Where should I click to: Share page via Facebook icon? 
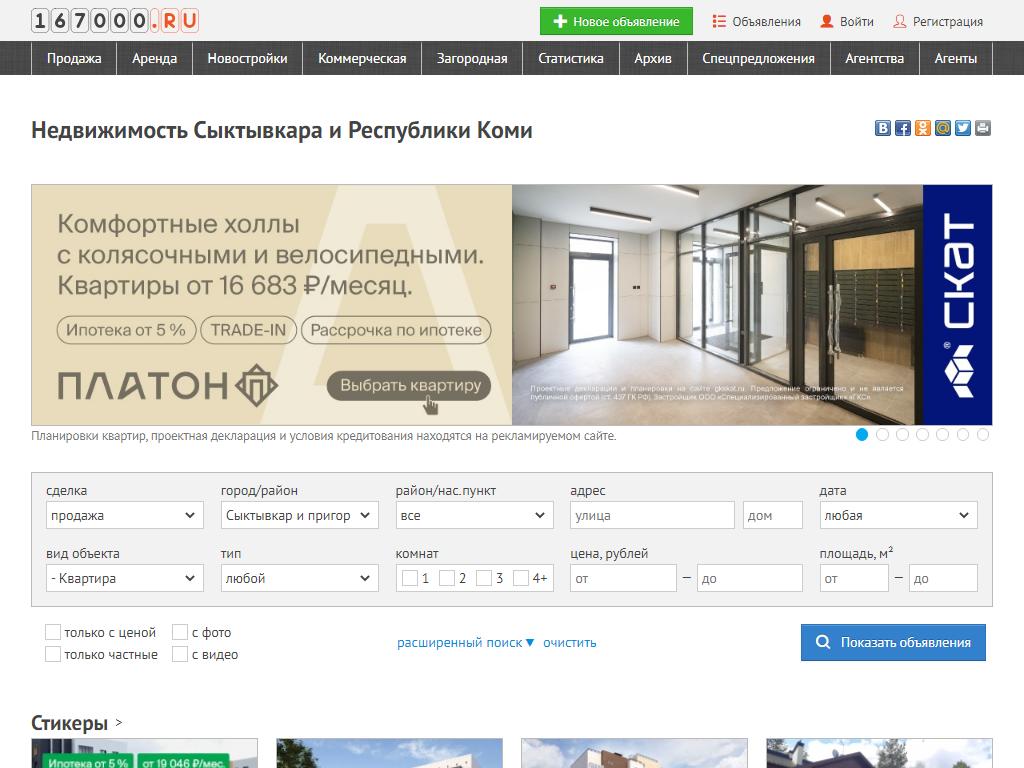(x=903, y=128)
